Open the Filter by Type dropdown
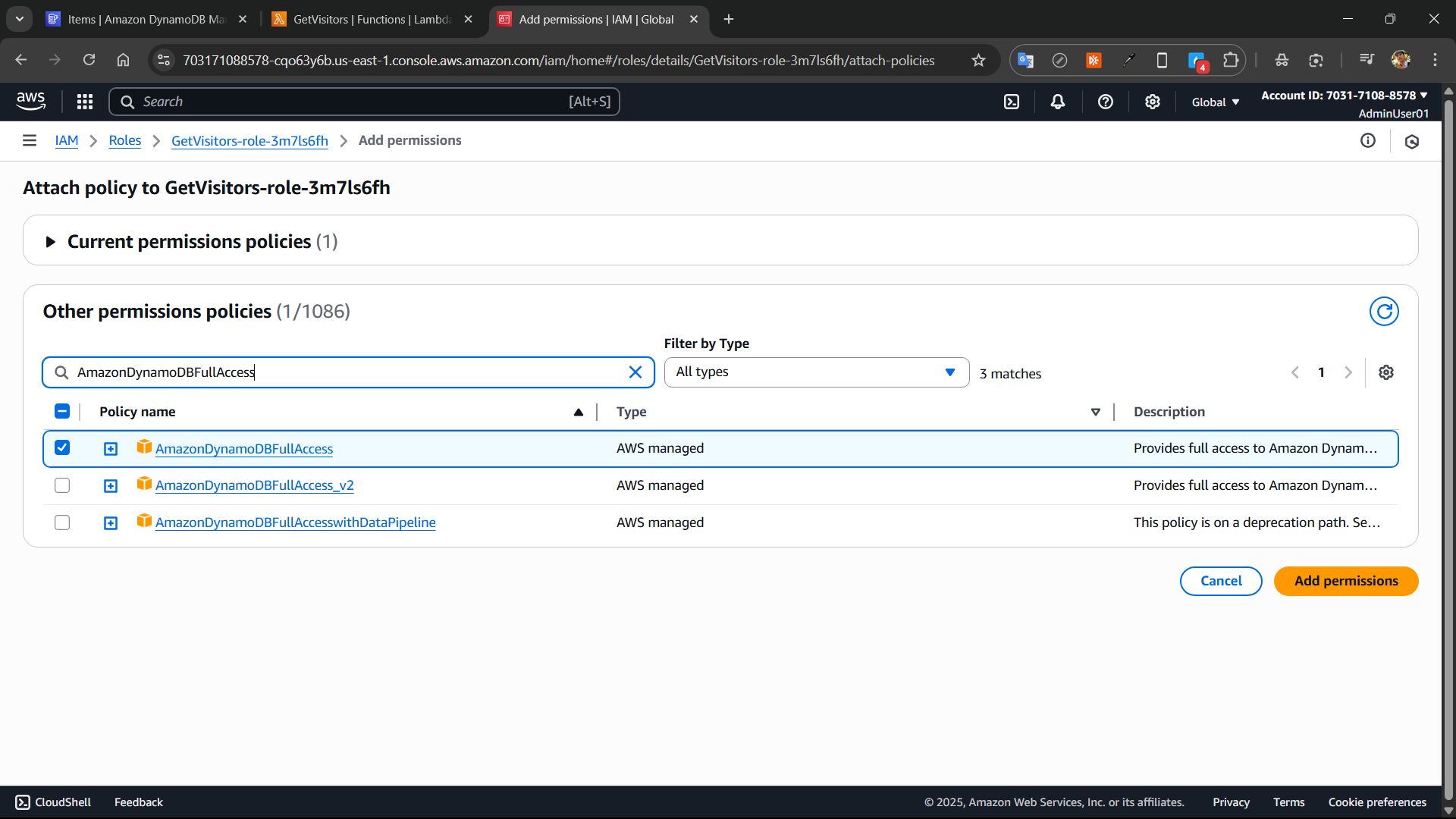 [x=817, y=372]
